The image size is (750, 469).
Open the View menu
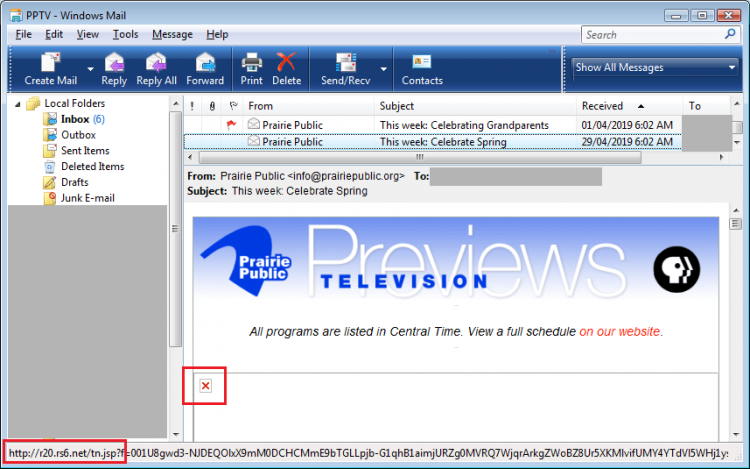coord(88,34)
